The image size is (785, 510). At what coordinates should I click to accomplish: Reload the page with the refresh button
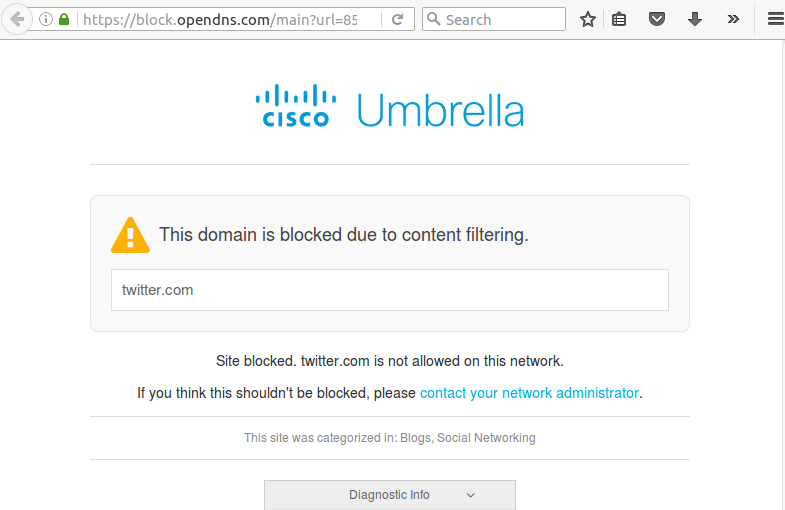click(x=397, y=19)
